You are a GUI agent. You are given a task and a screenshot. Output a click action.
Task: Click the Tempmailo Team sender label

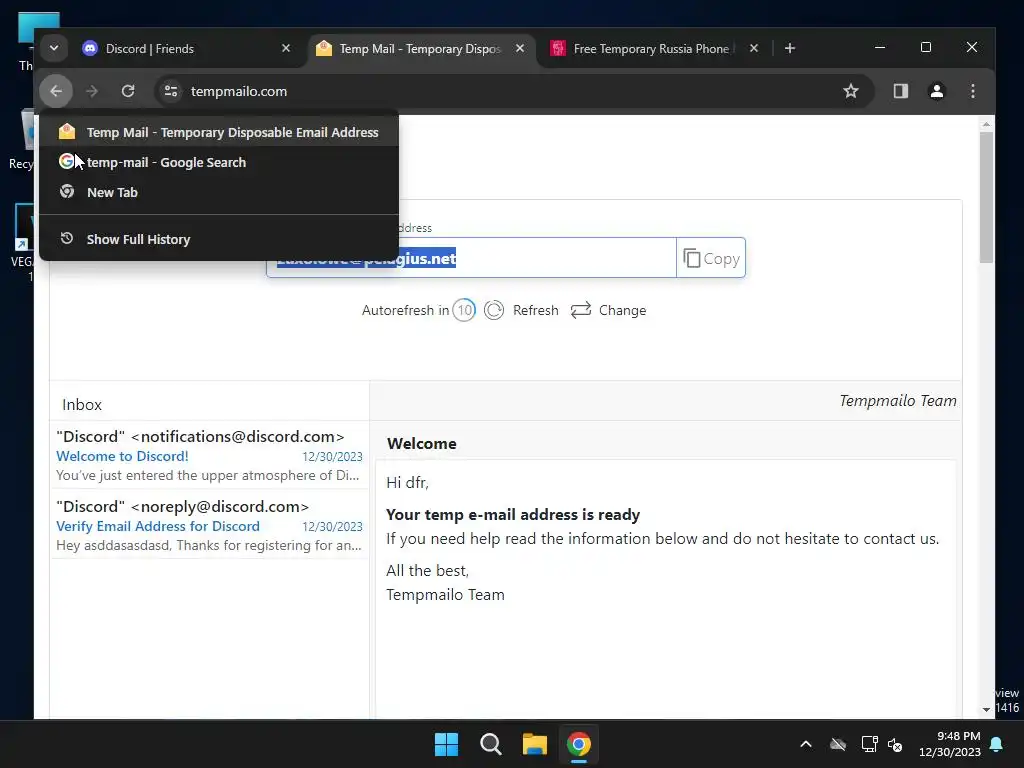[x=897, y=400]
